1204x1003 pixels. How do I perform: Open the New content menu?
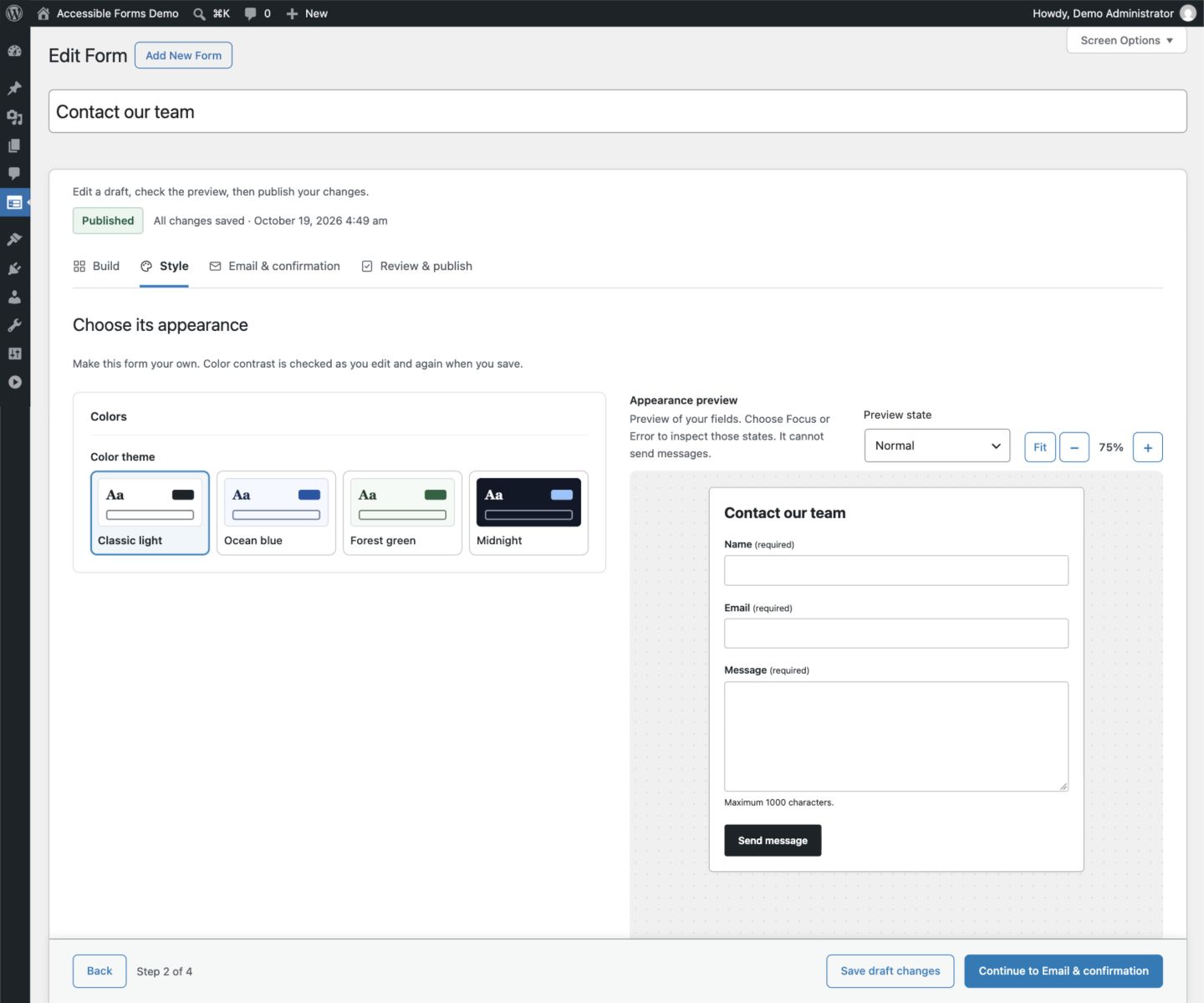[307, 13]
